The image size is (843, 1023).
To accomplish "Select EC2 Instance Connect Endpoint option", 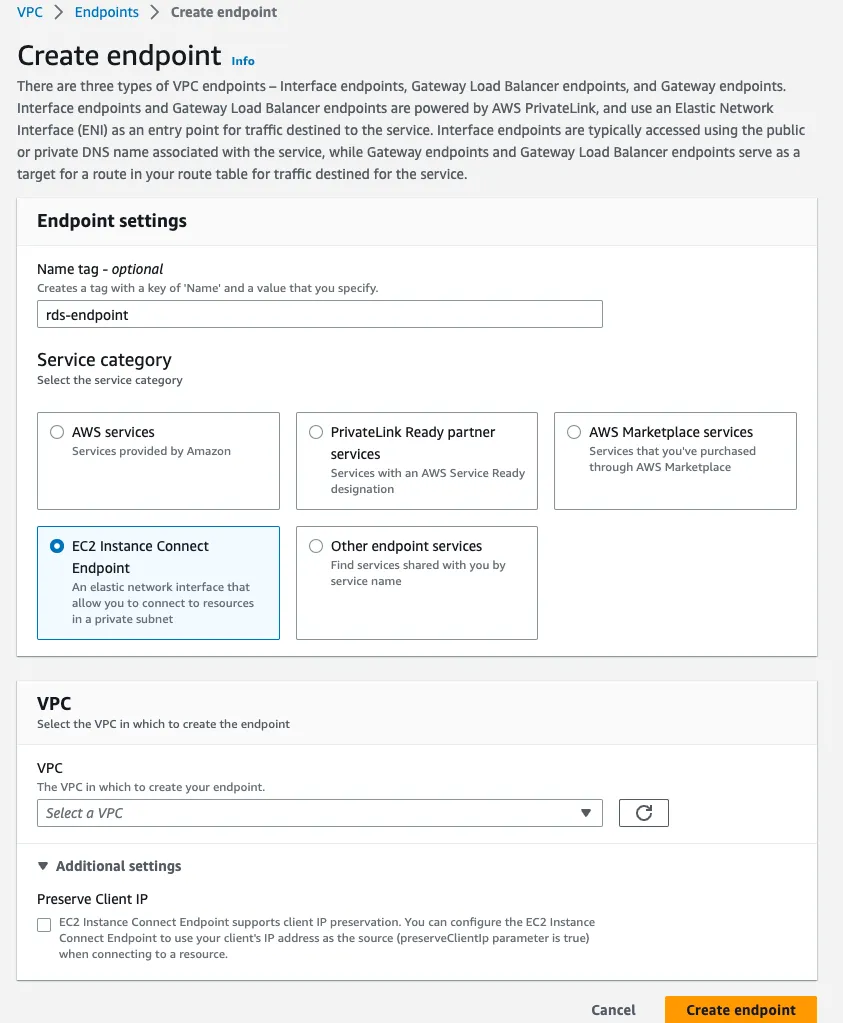I will [58, 547].
